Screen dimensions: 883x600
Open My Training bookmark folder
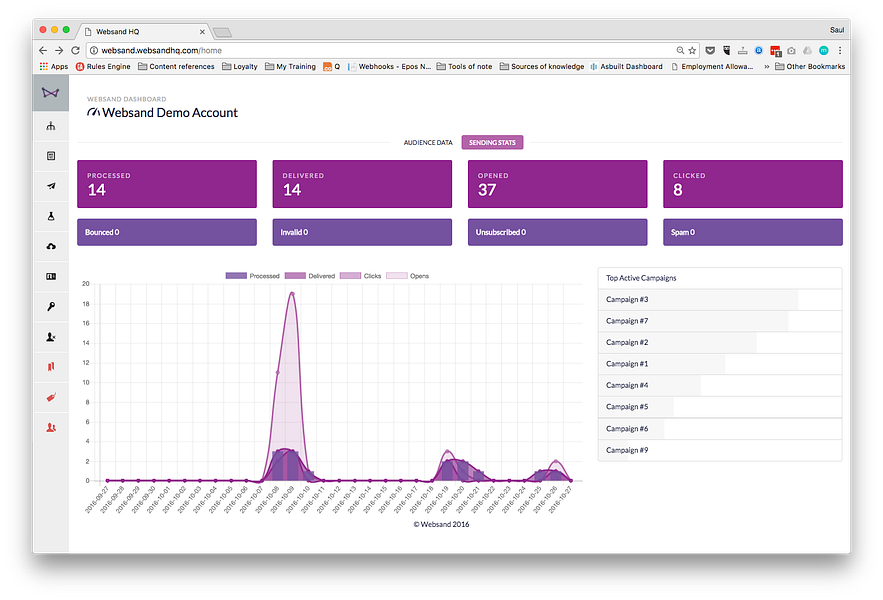pyautogui.click(x=291, y=66)
